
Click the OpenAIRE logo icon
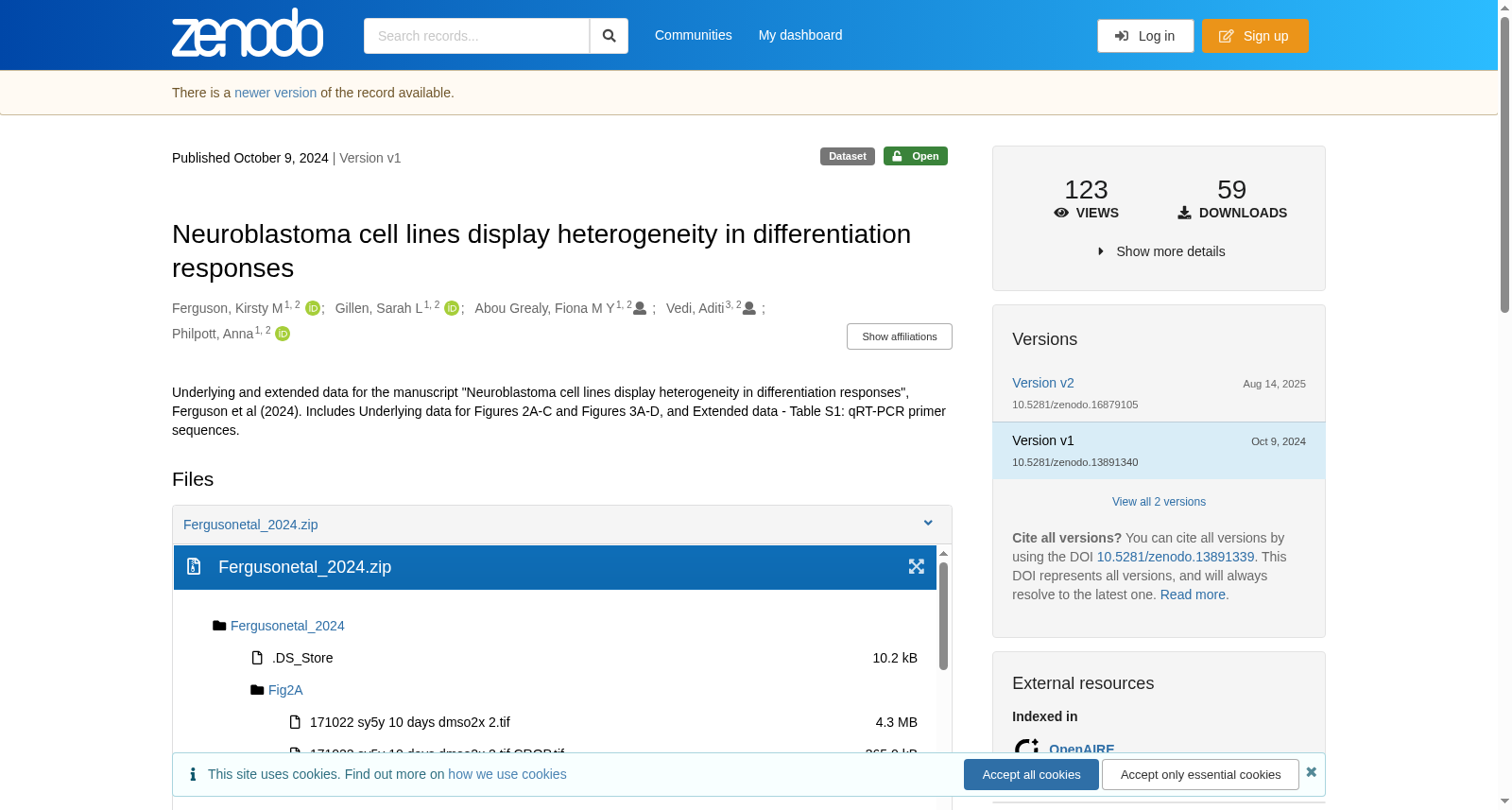coord(1026,749)
